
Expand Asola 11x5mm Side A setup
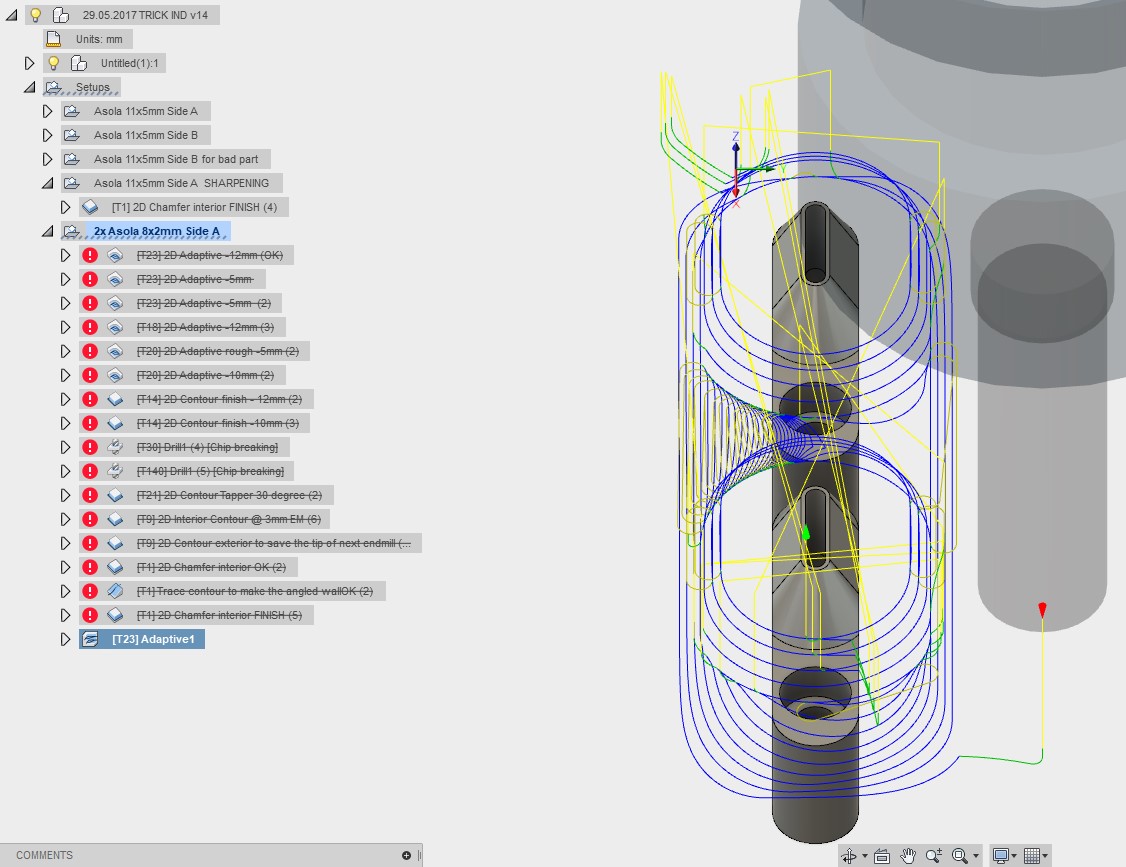click(x=47, y=111)
